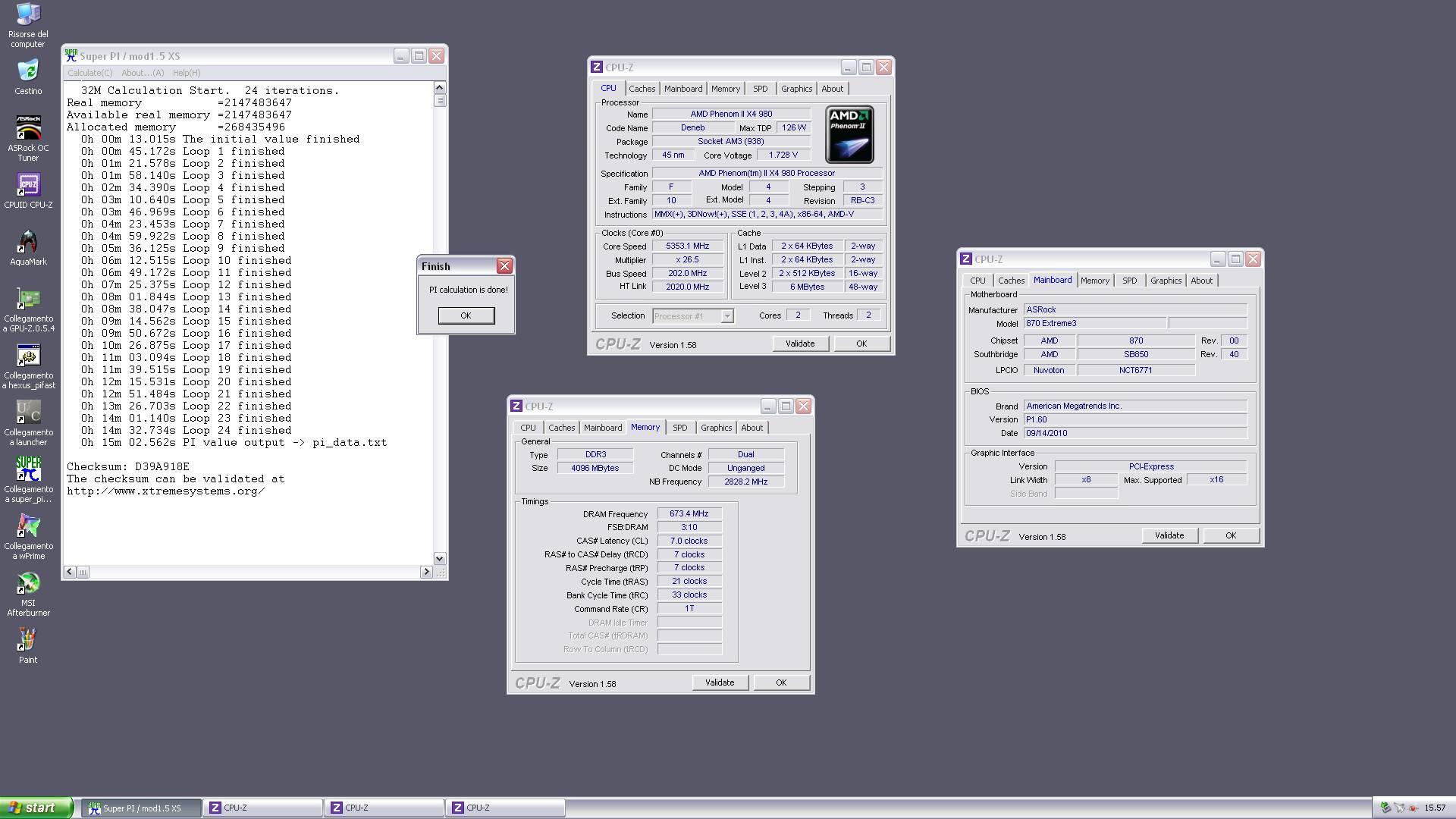
Task: Open Paint desktop icon
Action: [x=28, y=646]
